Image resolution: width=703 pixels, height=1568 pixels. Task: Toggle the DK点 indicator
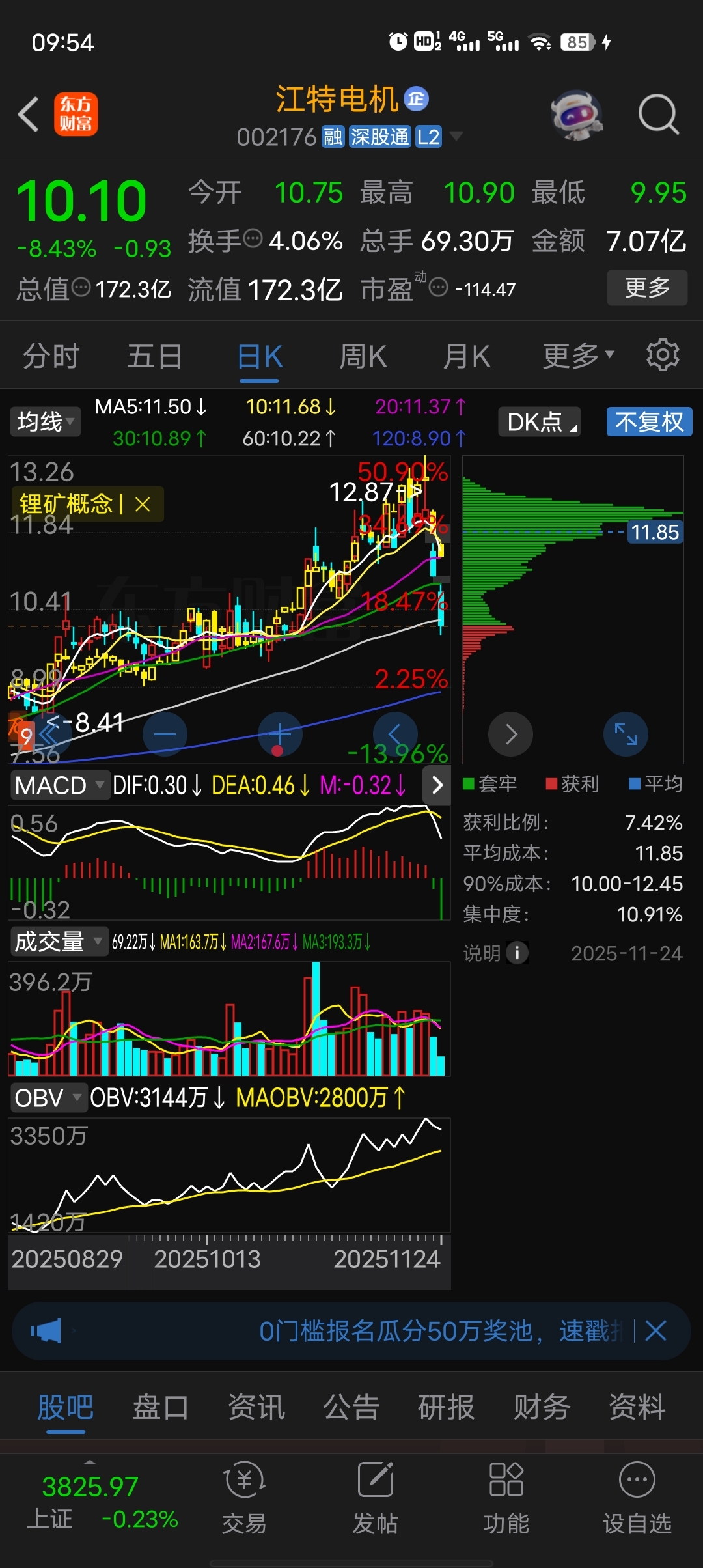[x=540, y=422]
